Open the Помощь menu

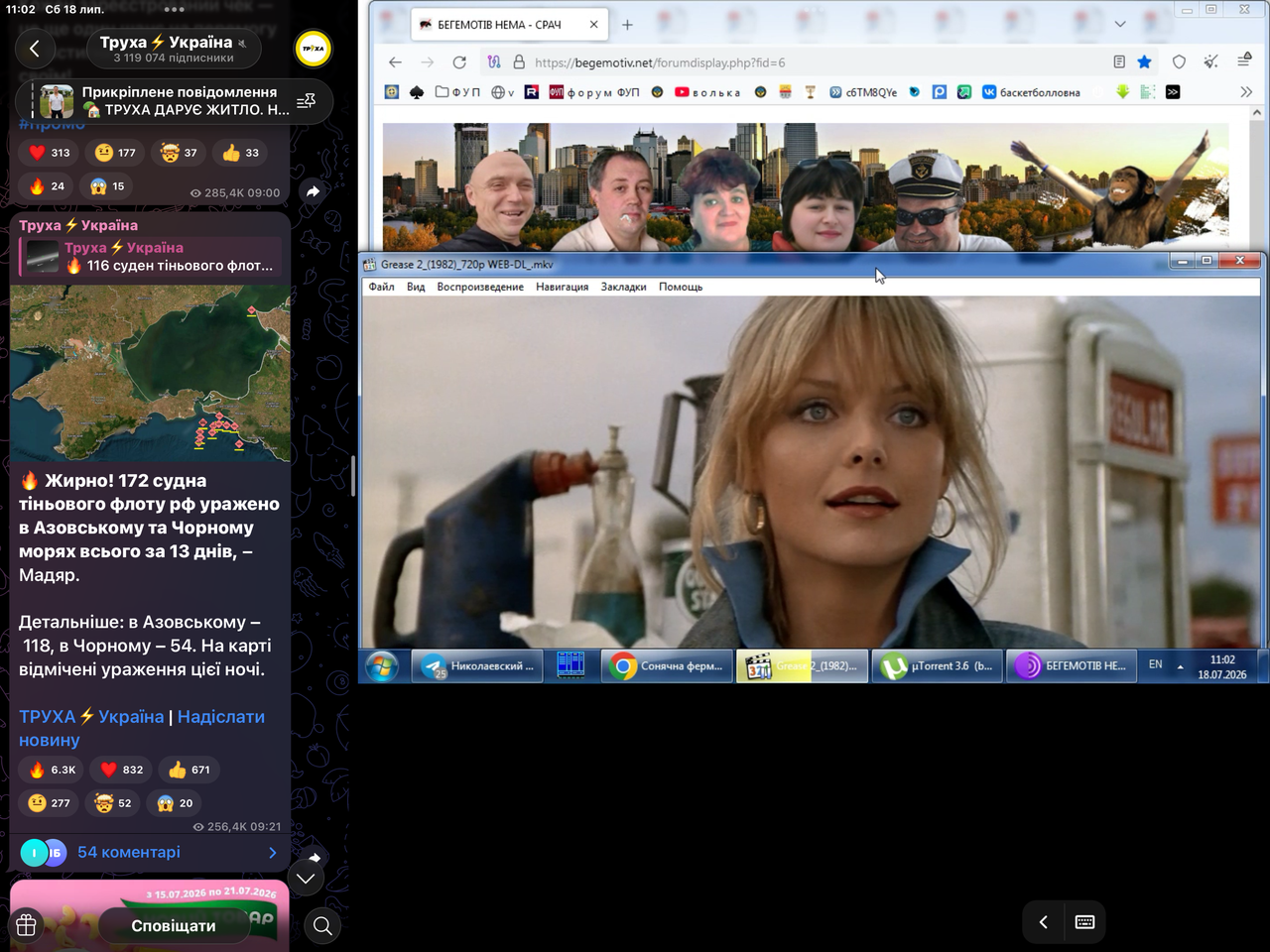pyautogui.click(x=681, y=287)
